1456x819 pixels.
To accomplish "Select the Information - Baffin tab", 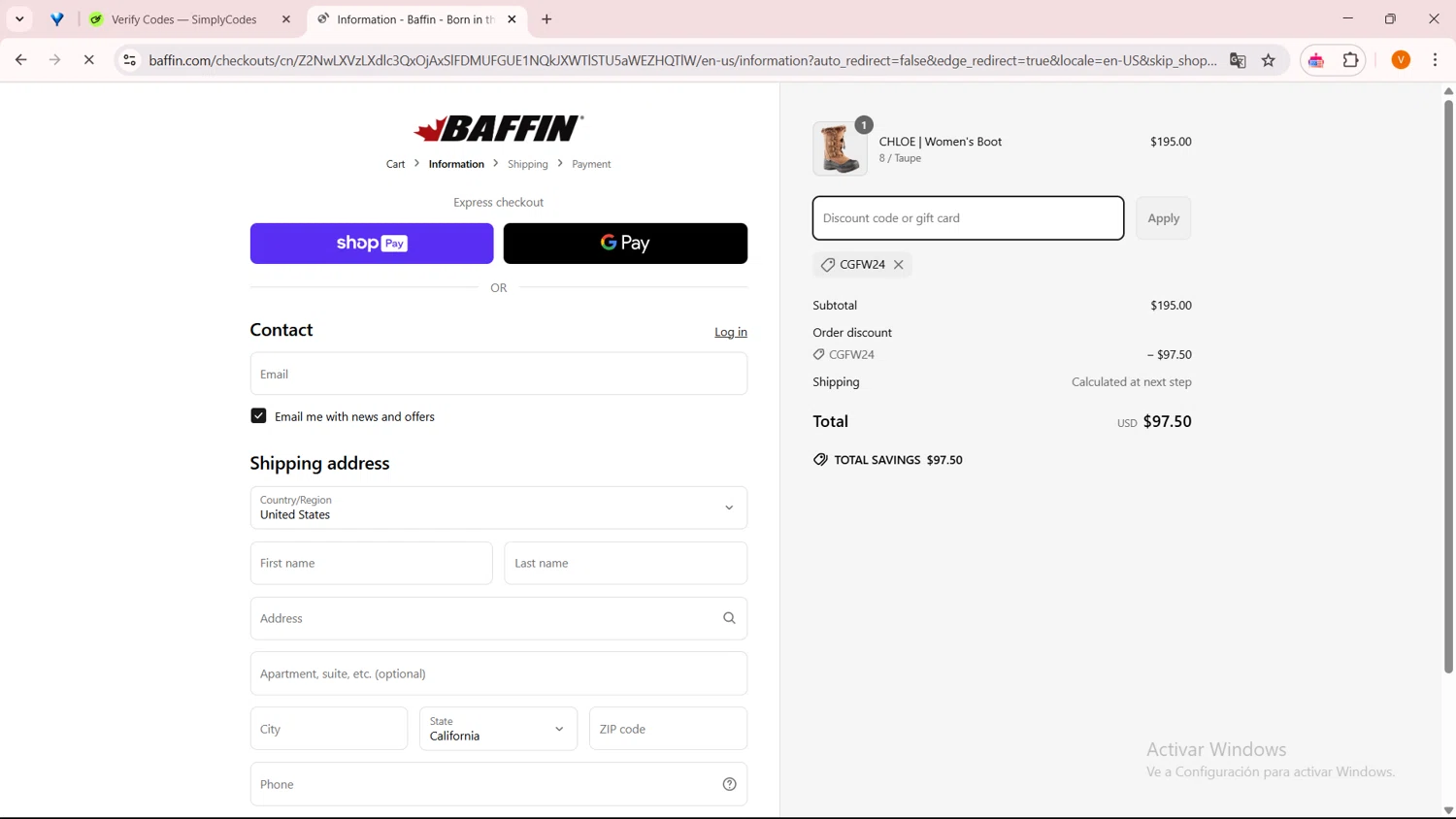I will pos(417,19).
